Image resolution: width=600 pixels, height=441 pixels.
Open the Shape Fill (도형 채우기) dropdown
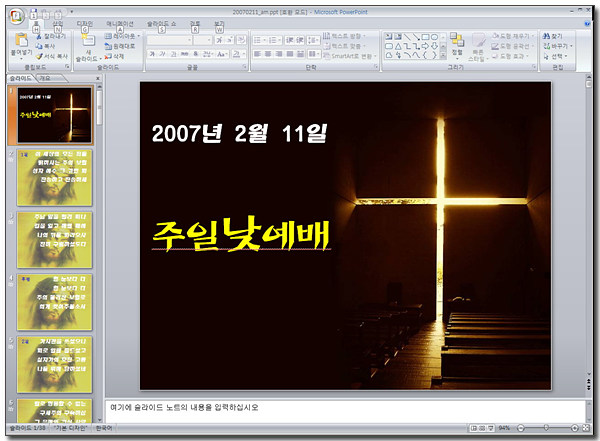[x=512, y=36]
